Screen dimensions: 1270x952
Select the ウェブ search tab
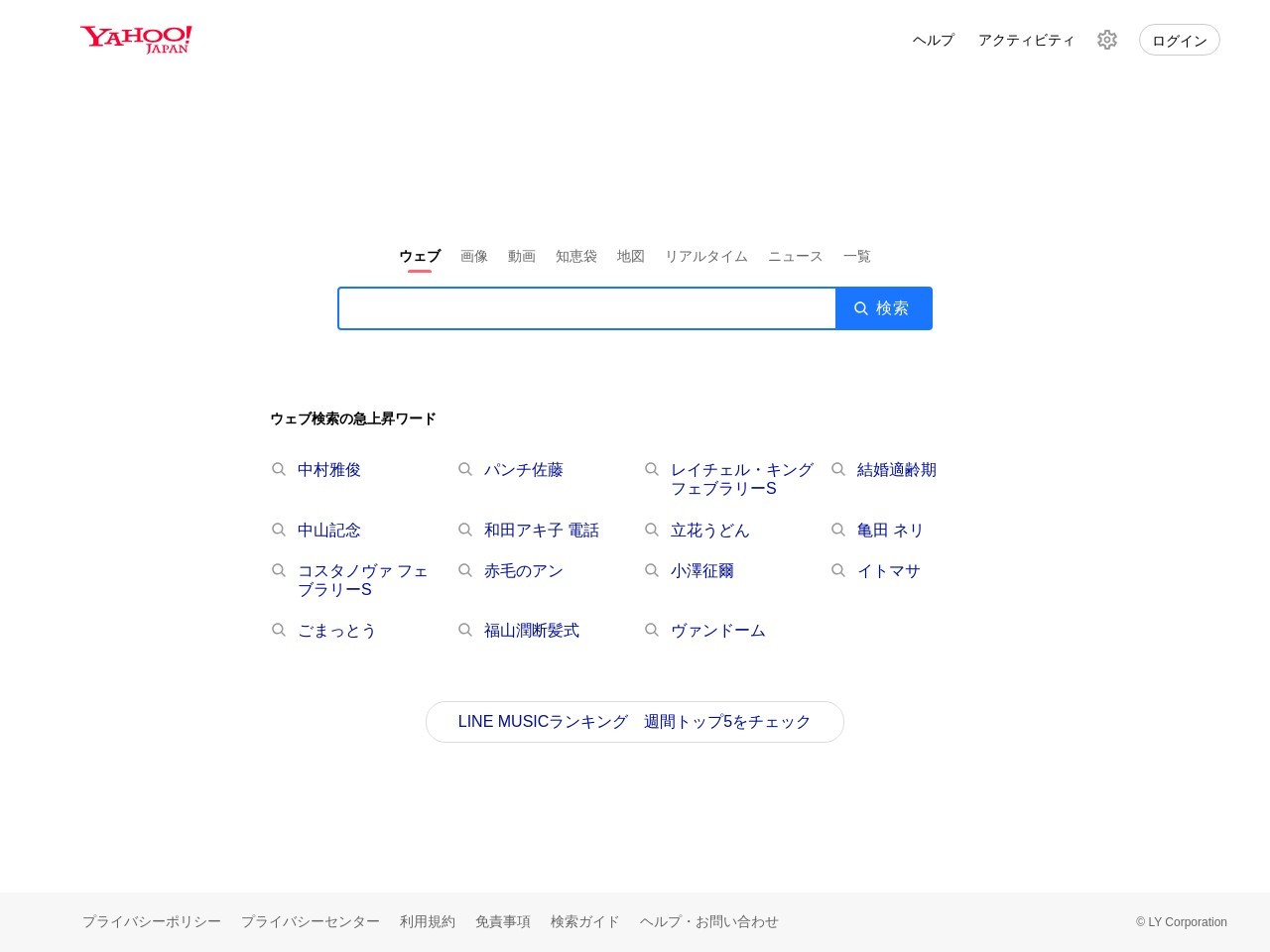pos(420,256)
